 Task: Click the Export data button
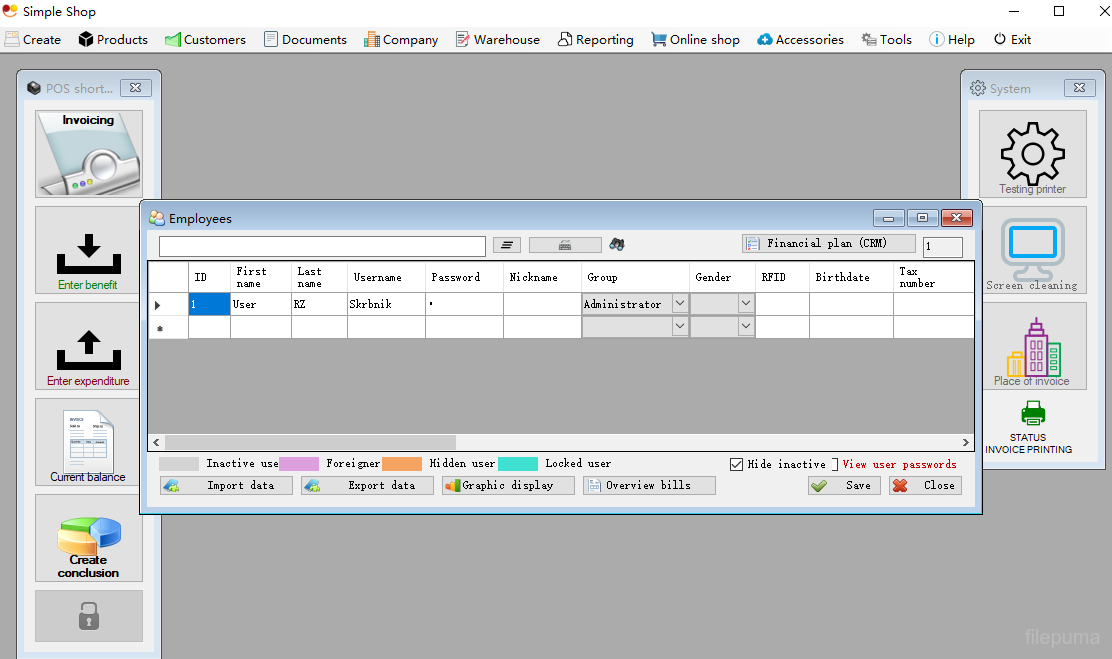369,485
